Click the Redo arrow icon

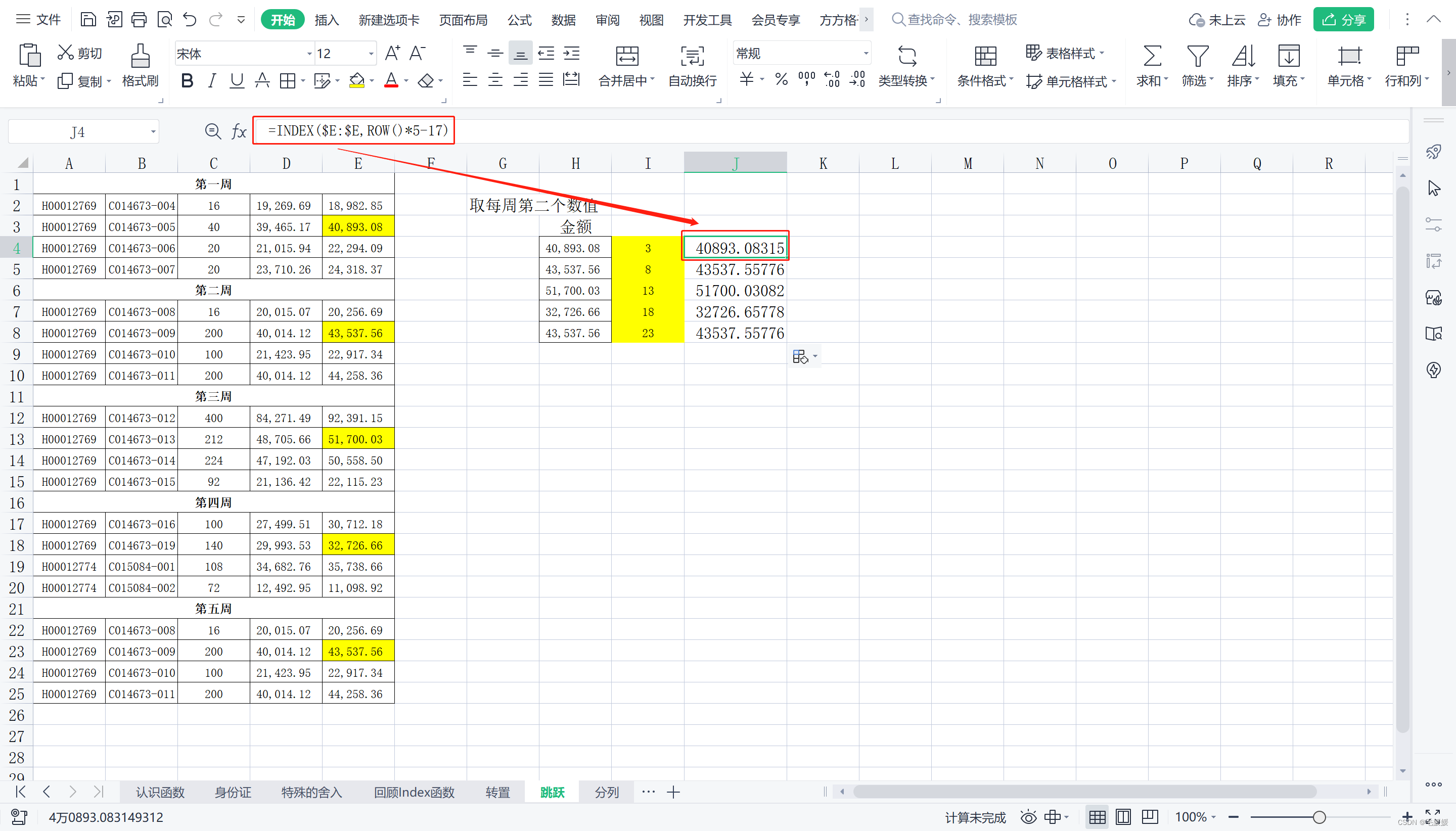coord(216,20)
